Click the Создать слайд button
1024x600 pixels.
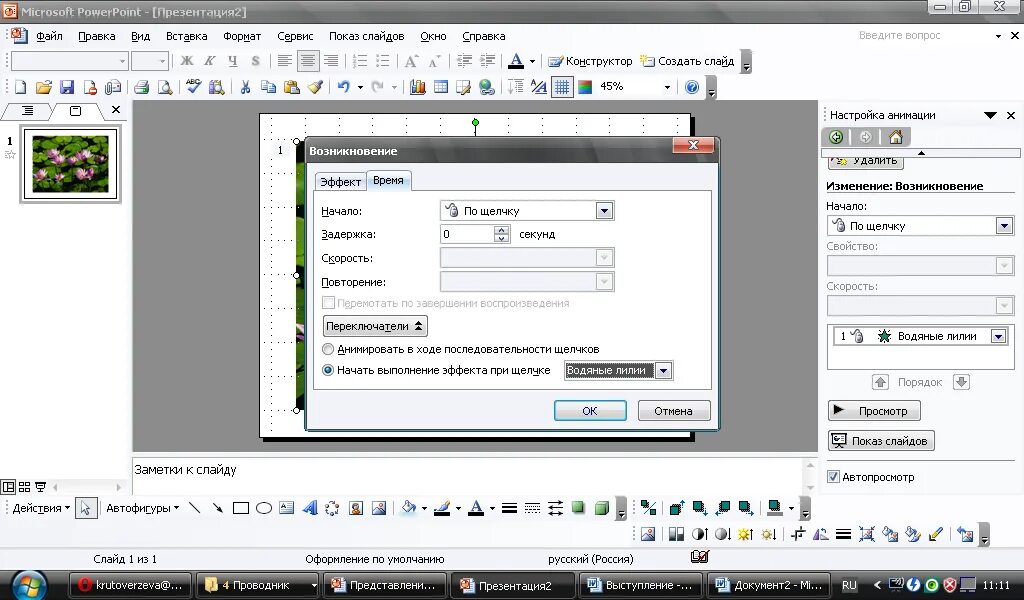click(687, 61)
